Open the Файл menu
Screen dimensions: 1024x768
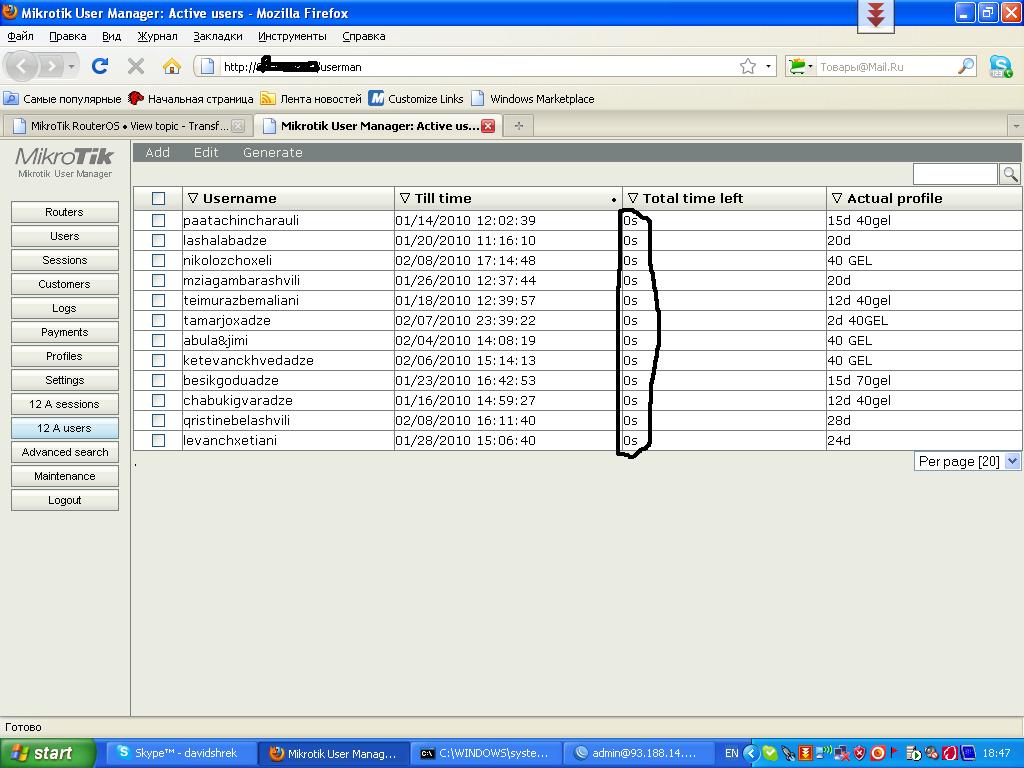[x=20, y=36]
